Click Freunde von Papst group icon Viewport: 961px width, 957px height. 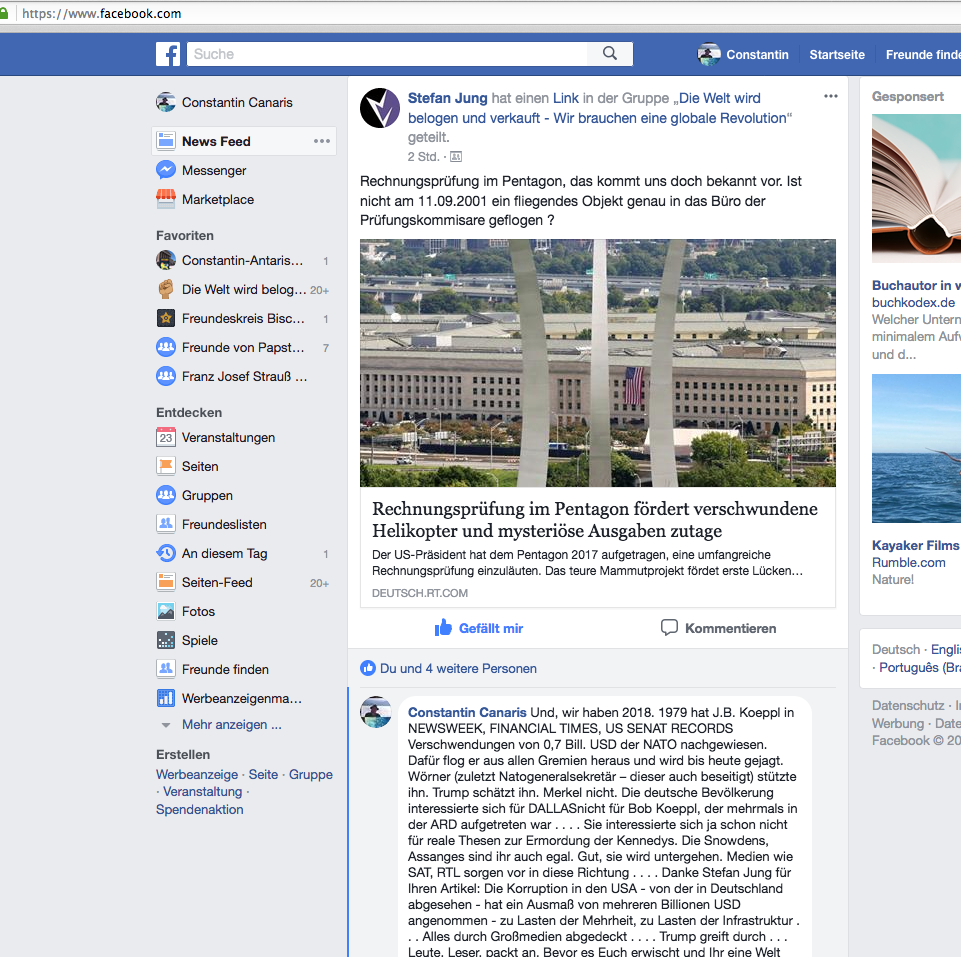click(x=165, y=347)
